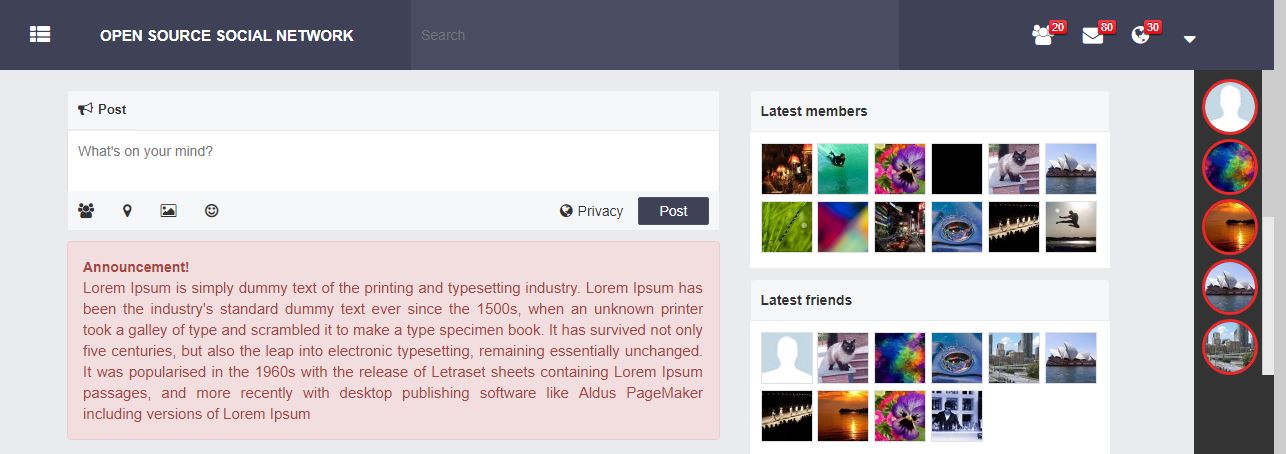Image resolution: width=1286 pixels, height=454 pixels.
Task: Click the add photo icon in post box
Action: pos(169,211)
